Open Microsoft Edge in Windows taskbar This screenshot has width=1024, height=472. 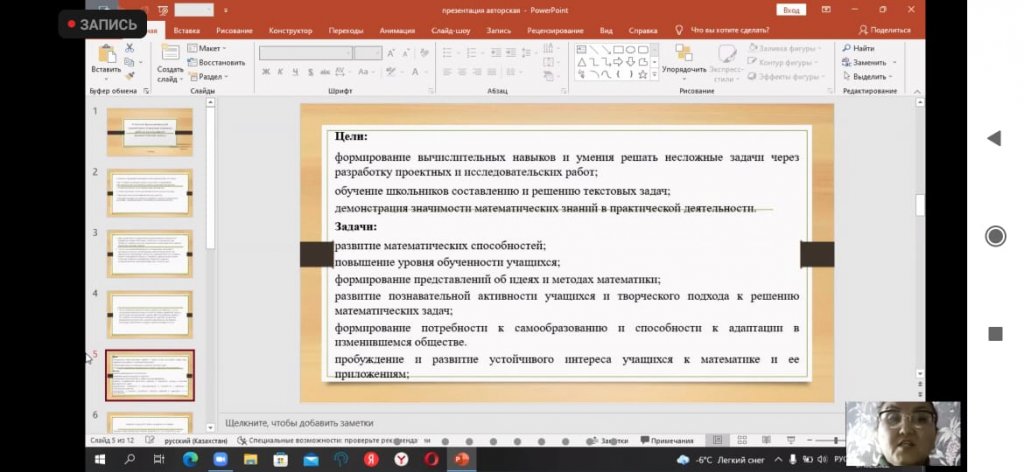tap(190, 460)
